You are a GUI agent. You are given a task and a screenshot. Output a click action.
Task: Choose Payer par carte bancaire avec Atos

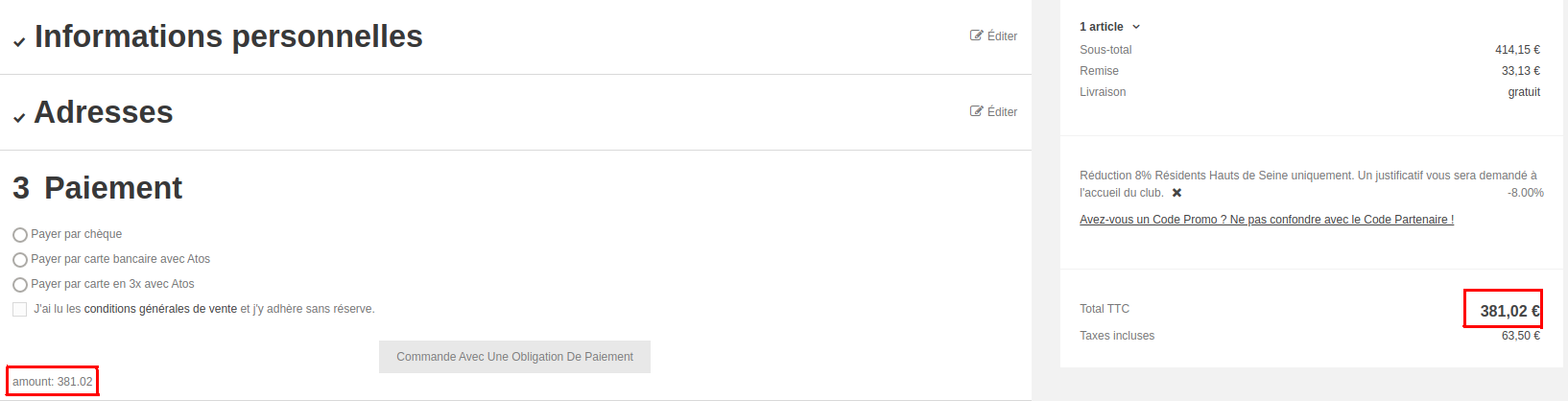[x=20, y=260]
